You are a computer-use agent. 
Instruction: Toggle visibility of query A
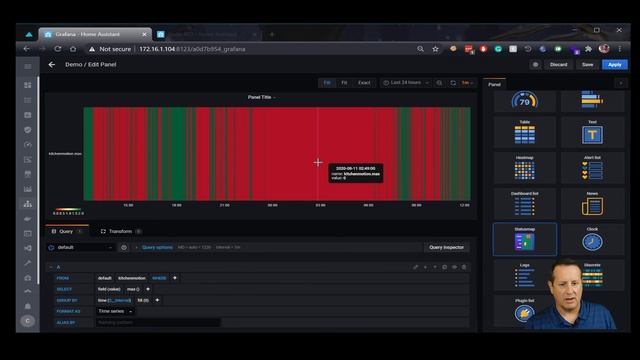click(454, 267)
